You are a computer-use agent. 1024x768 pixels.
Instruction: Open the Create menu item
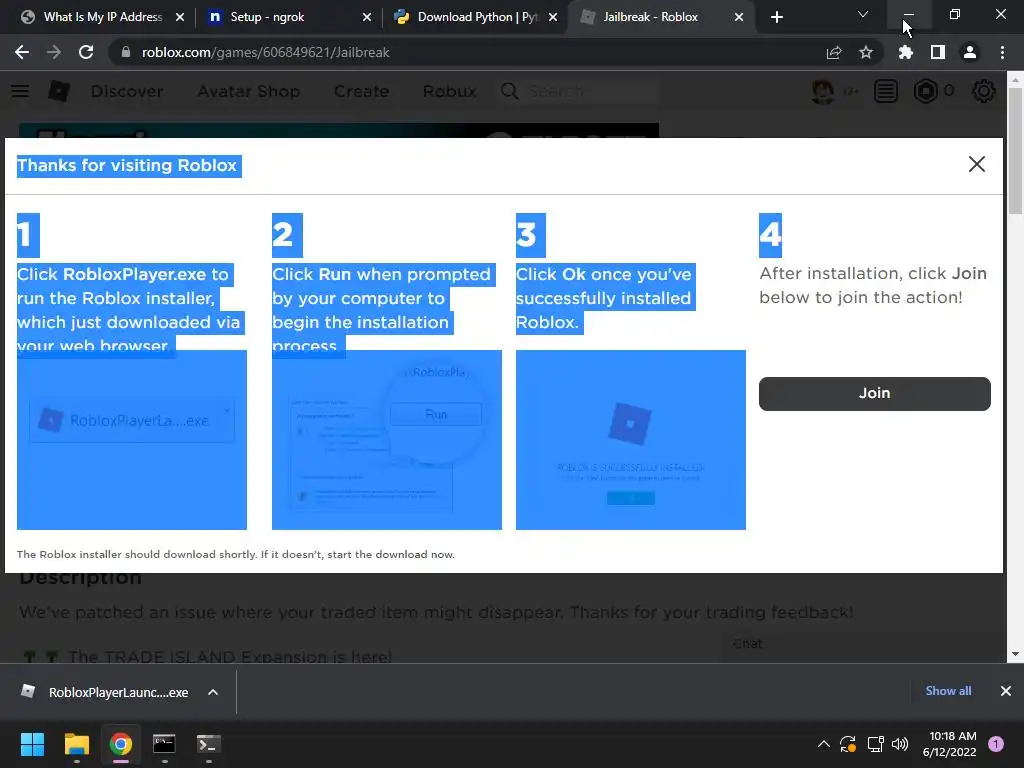(361, 91)
